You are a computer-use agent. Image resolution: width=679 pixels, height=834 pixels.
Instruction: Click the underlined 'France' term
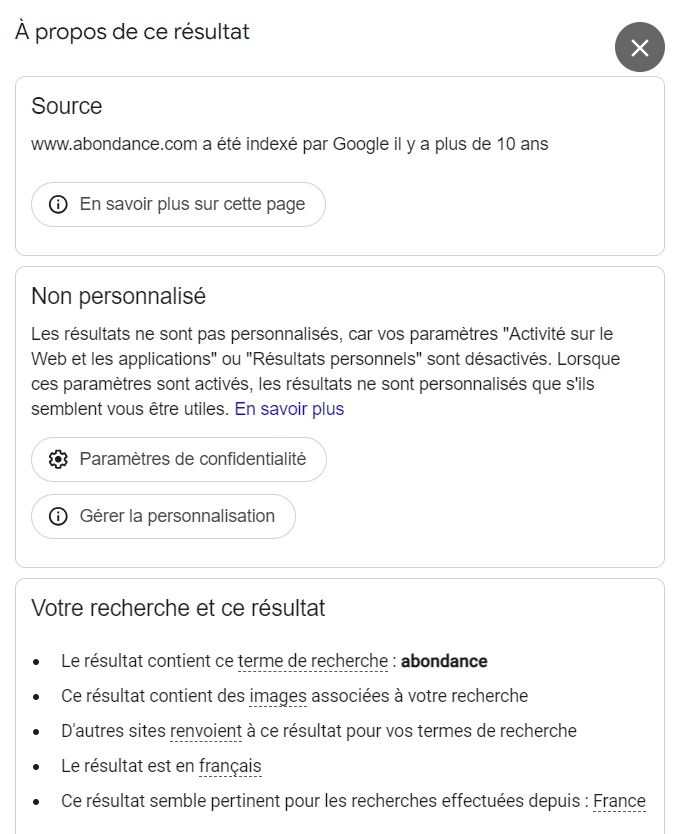pyautogui.click(x=619, y=801)
